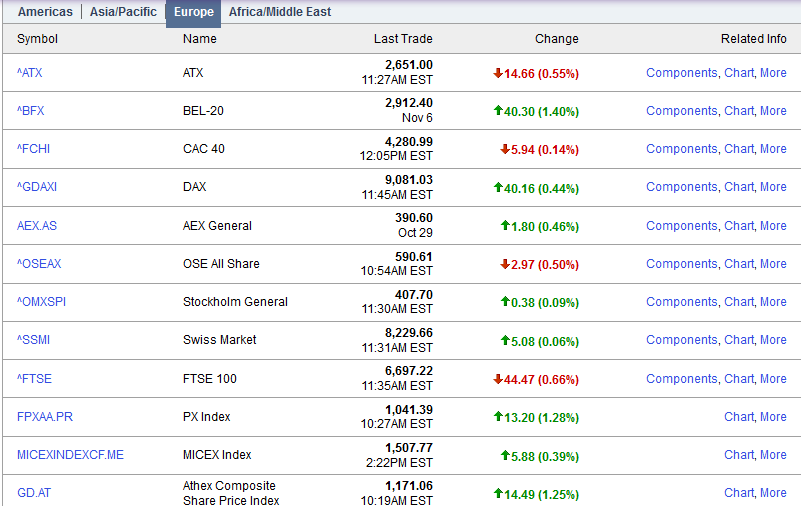This screenshot has width=801, height=506.
Task: Click the green up arrow beside 13.20 (1.28%)
Action: [x=498, y=416]
